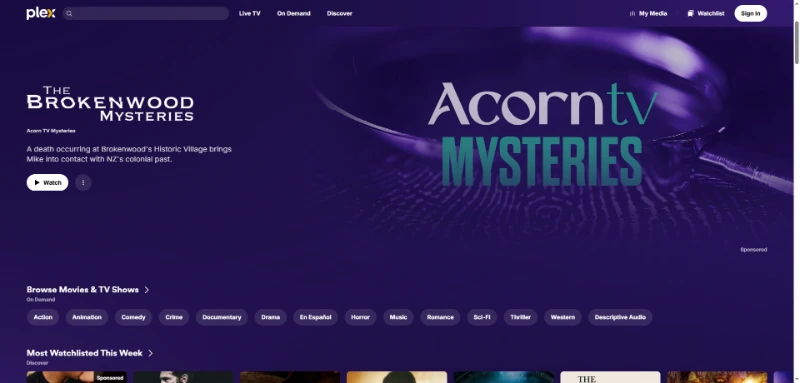Expand Most Watchlisted This Week chevron
The height and width of the screenshot is (383, 800).
click(x=151, y=353)
